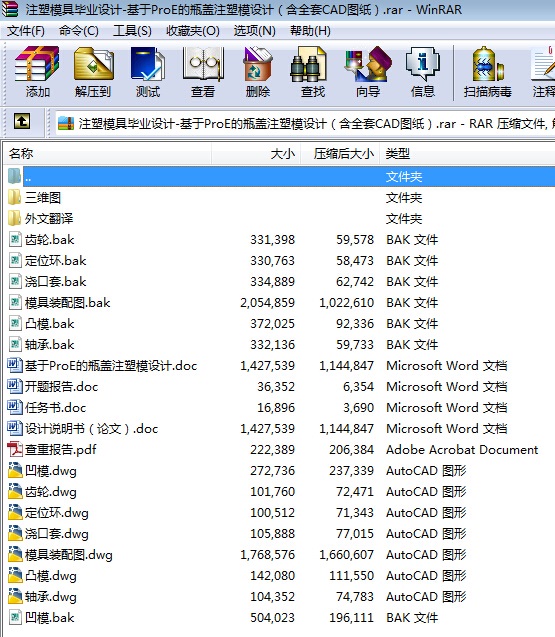This screenshot has height=637, width=555.
Task: Click the 模具装配图.dwg AutoCAD icon
Action: click(15, 555)
